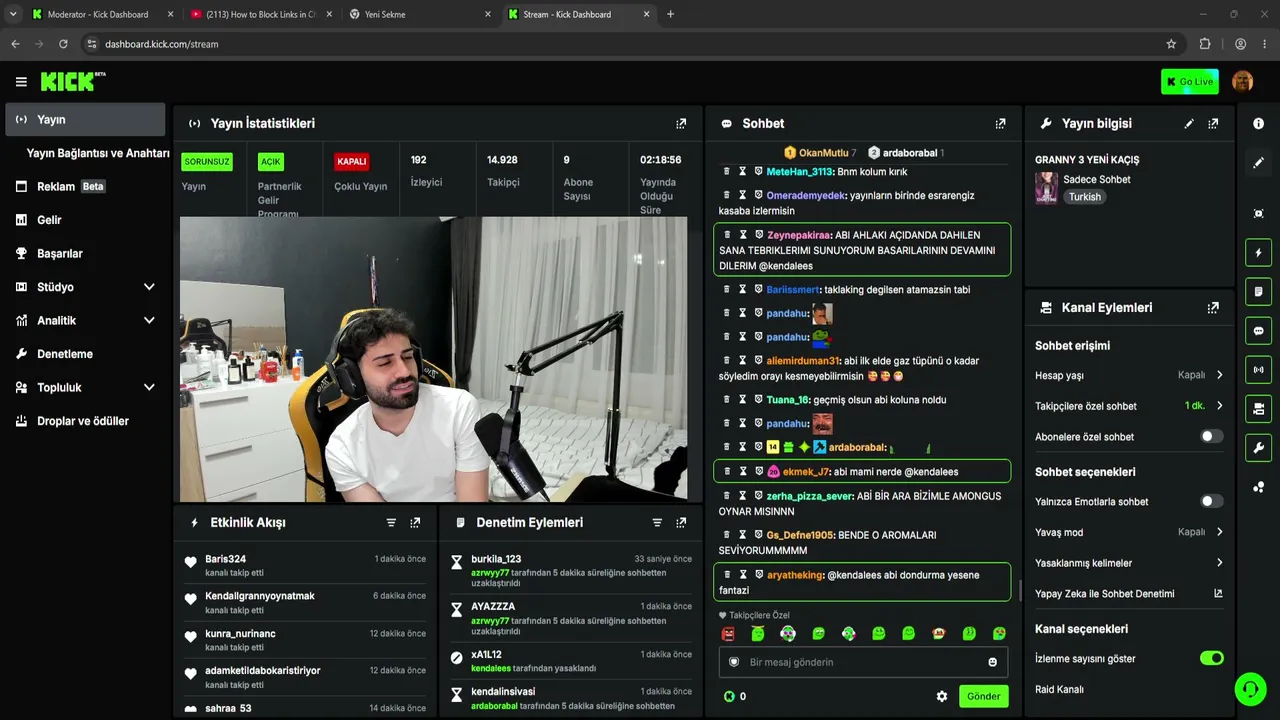Toggle the document widget in the right rail
Image resolution: width=1280 pixels, height=720 pixels.
tap(1258, 292)
